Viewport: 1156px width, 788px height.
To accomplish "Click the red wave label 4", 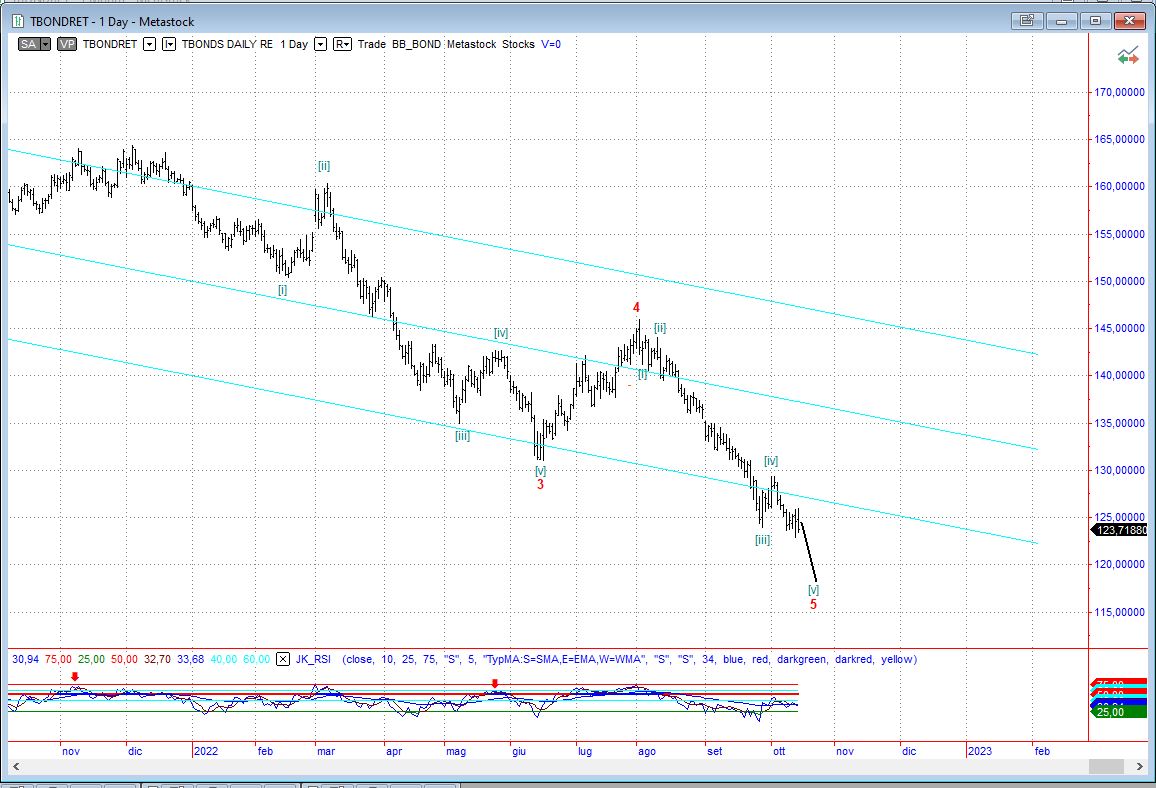I will point(636,307).
